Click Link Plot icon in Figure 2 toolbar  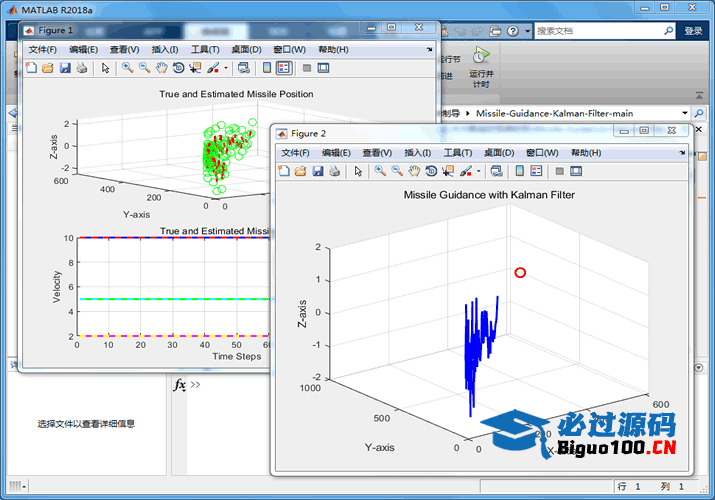pos(497,171)
